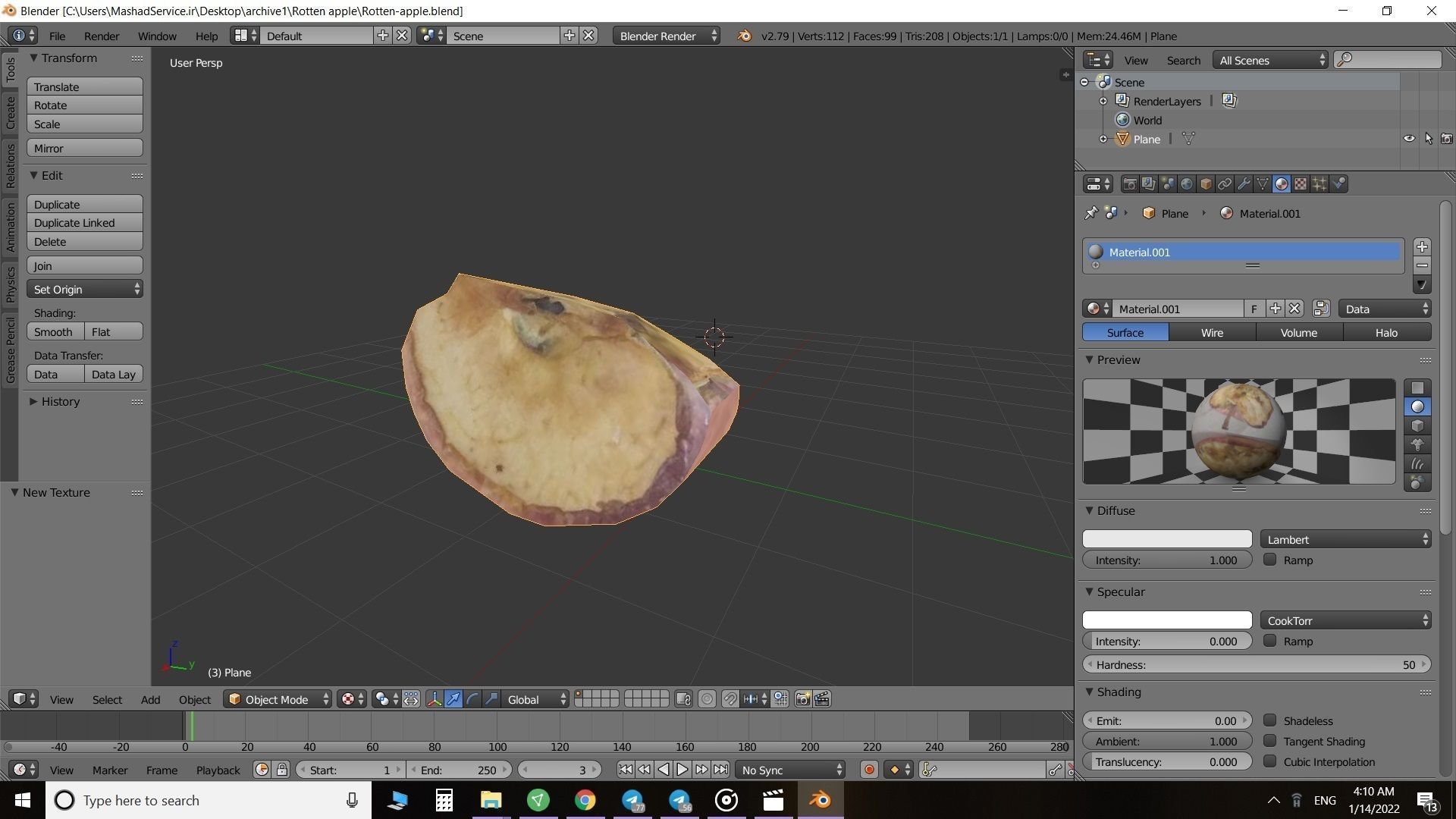Switch to the Halo material tab

(1386, 332)
